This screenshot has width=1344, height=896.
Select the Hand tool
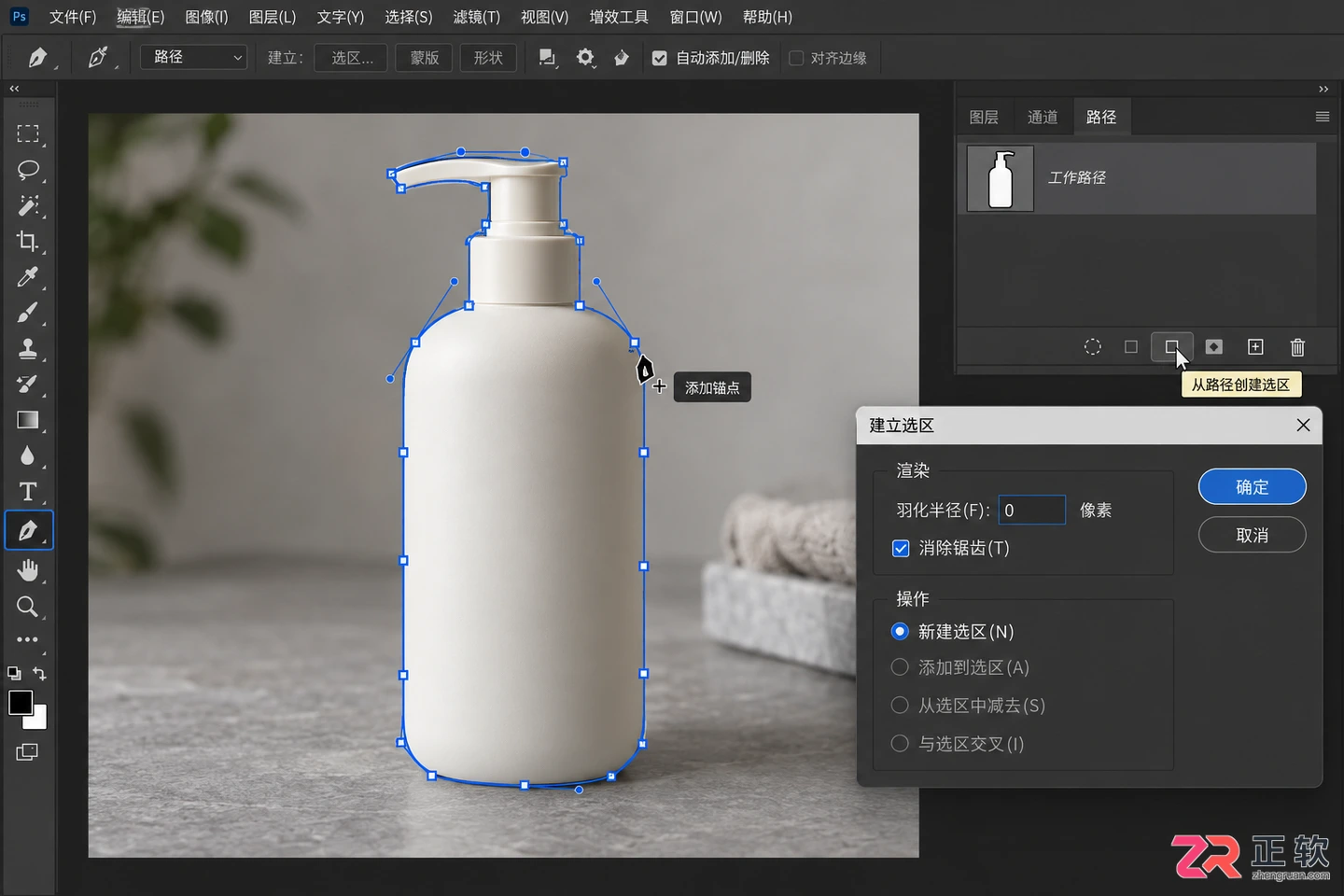point(28,570)
